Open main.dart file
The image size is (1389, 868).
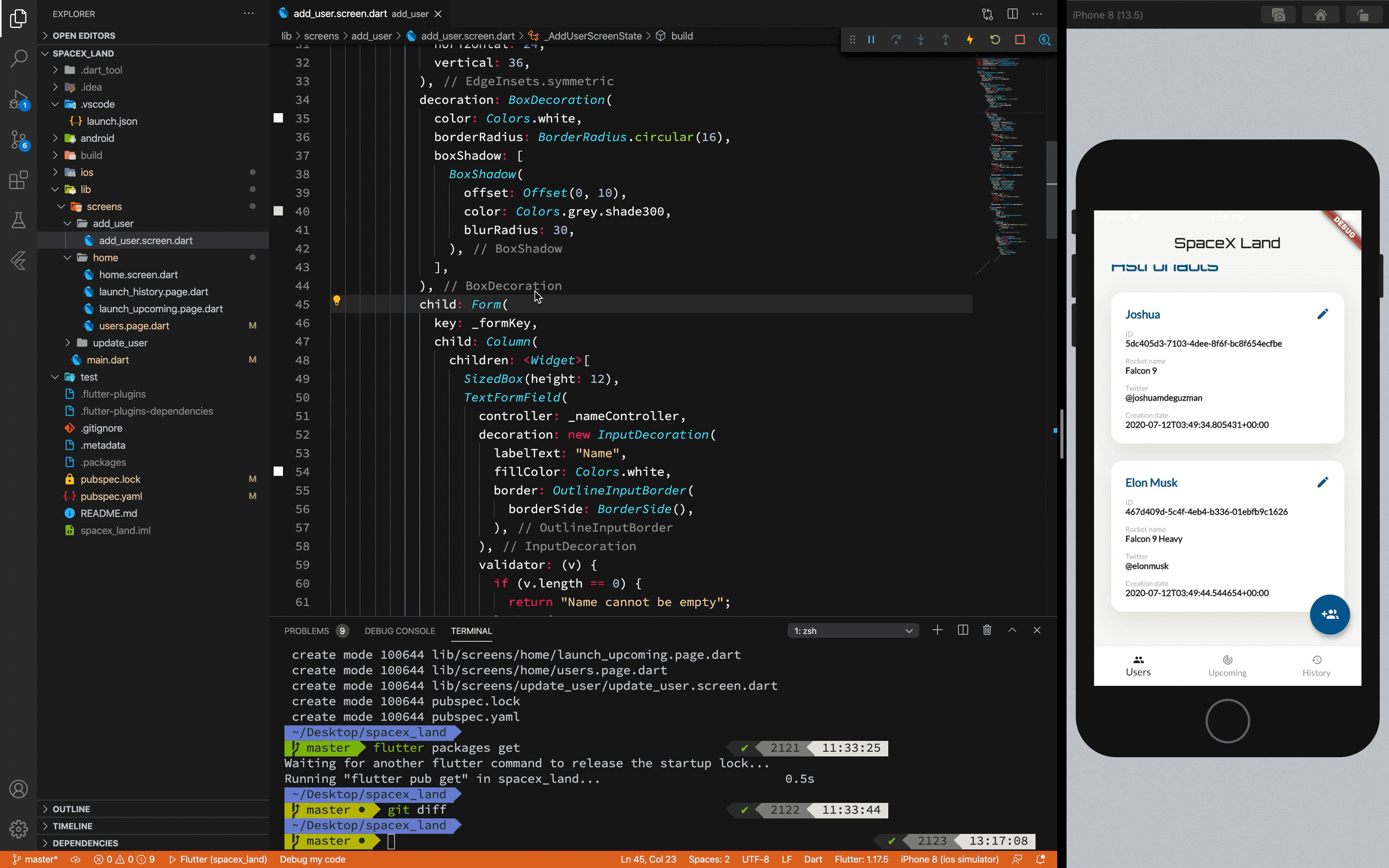coord(153,360)
